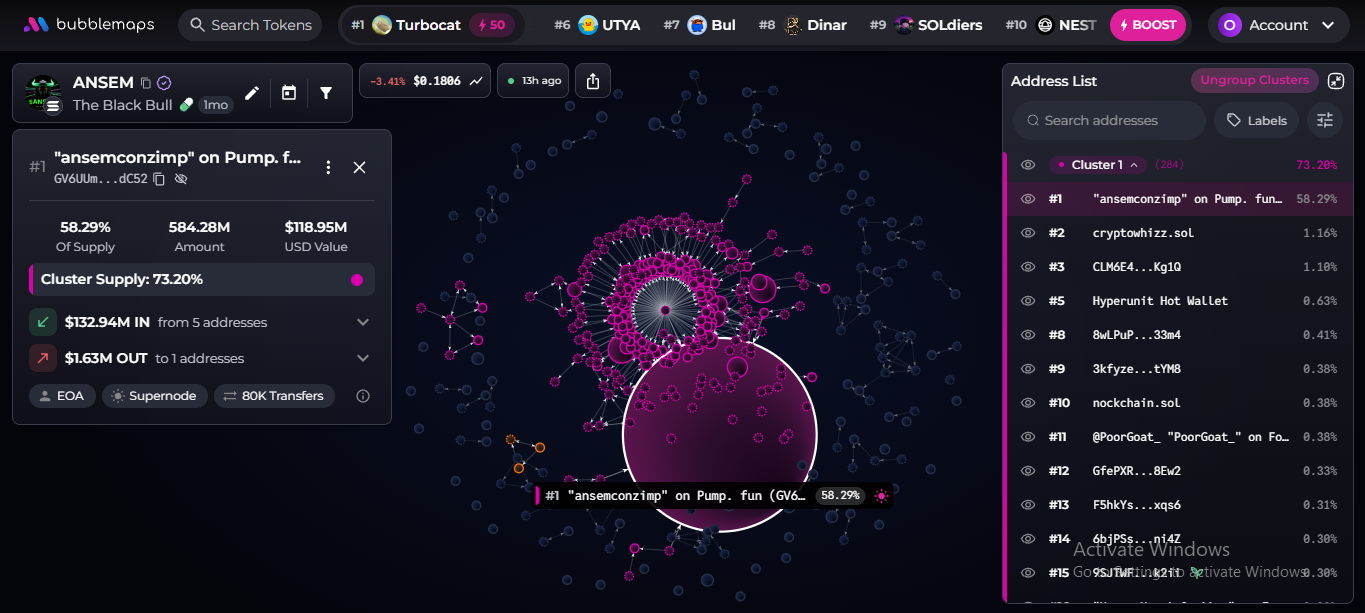Click the pump.fun pill icon
1365x613 pixels.
click(x=186, y=105)
